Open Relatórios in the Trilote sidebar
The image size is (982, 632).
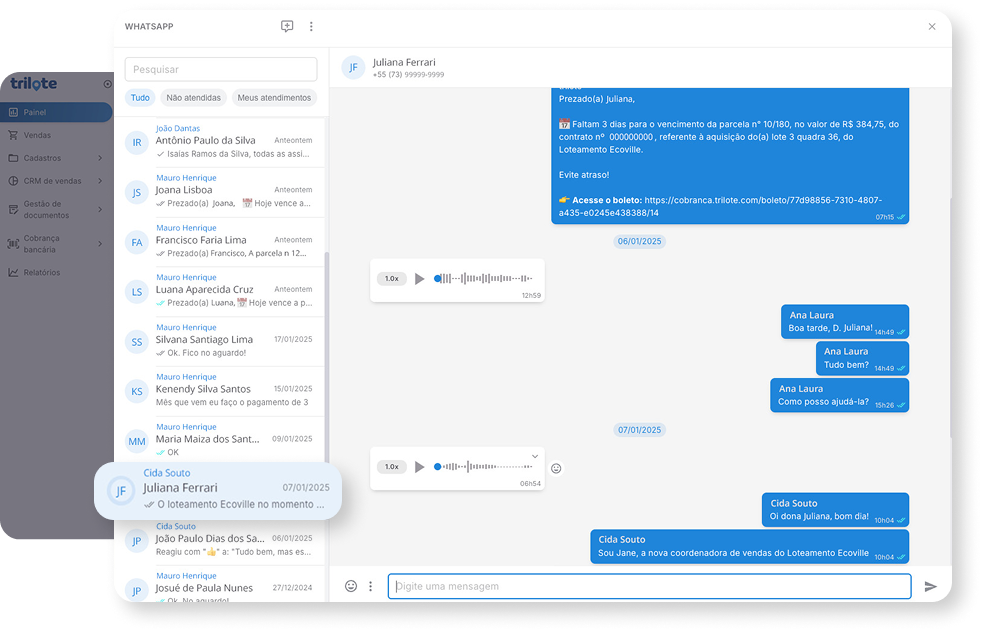point(56,272)
